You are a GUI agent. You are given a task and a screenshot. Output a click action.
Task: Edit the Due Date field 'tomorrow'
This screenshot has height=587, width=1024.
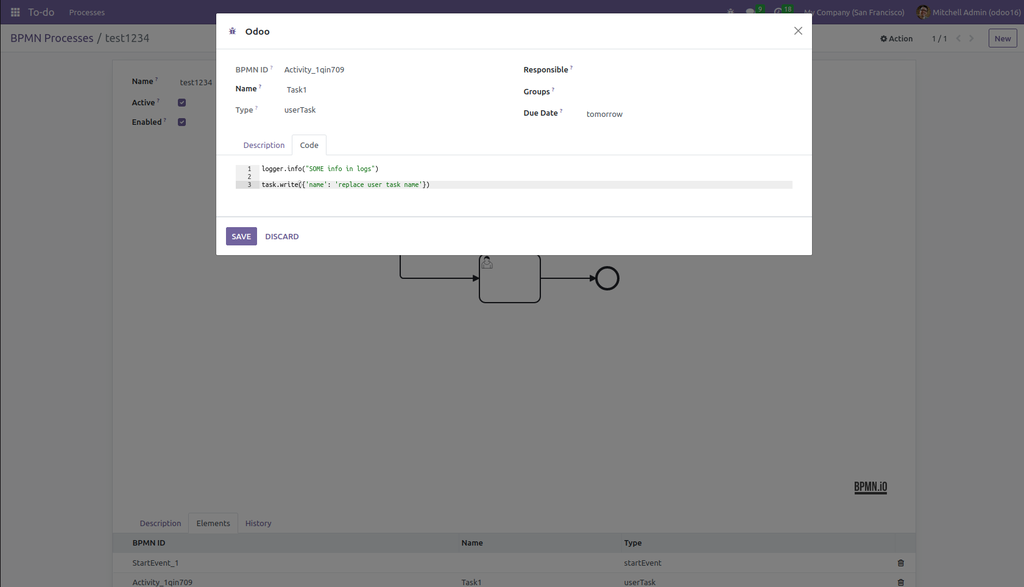[x=688, y=114]
